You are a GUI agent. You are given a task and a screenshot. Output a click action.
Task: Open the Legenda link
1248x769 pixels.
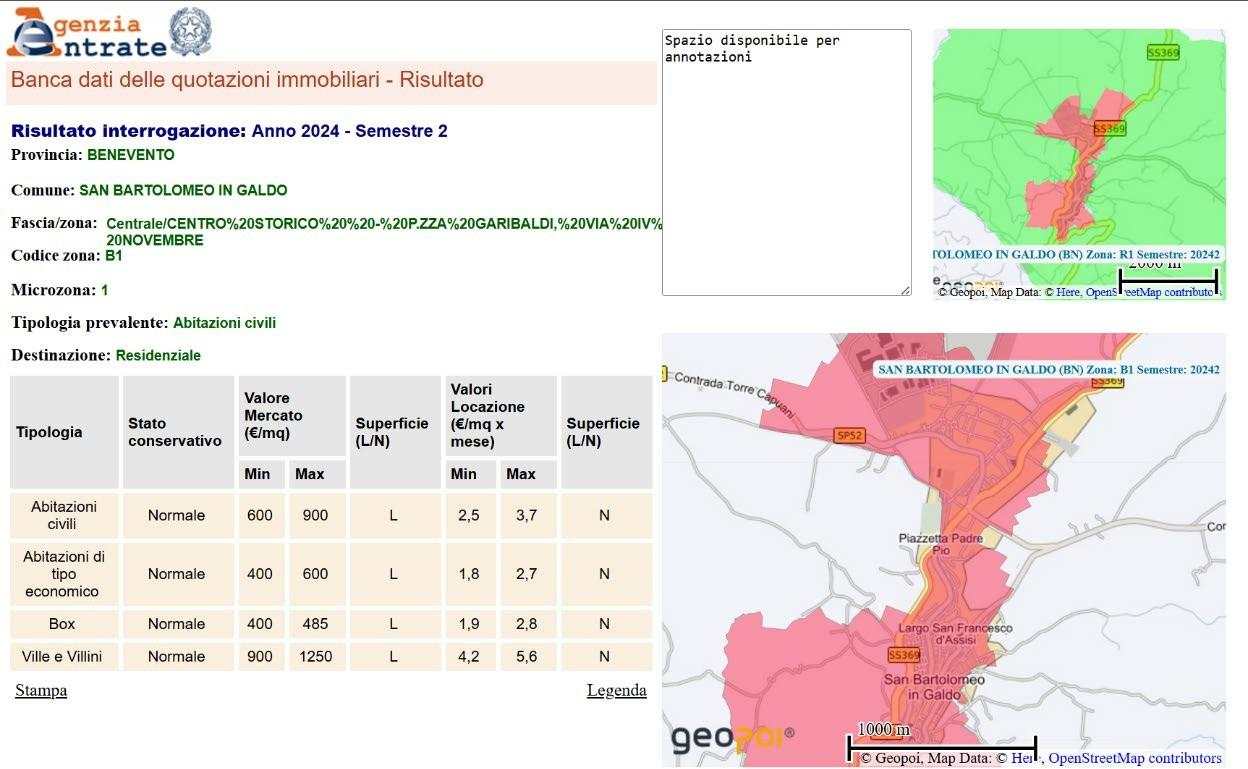pos(616,690)
